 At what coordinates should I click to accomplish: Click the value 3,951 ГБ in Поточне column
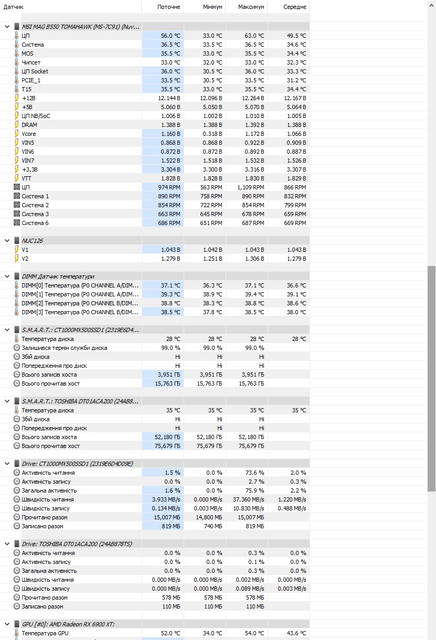coord(169,375)
